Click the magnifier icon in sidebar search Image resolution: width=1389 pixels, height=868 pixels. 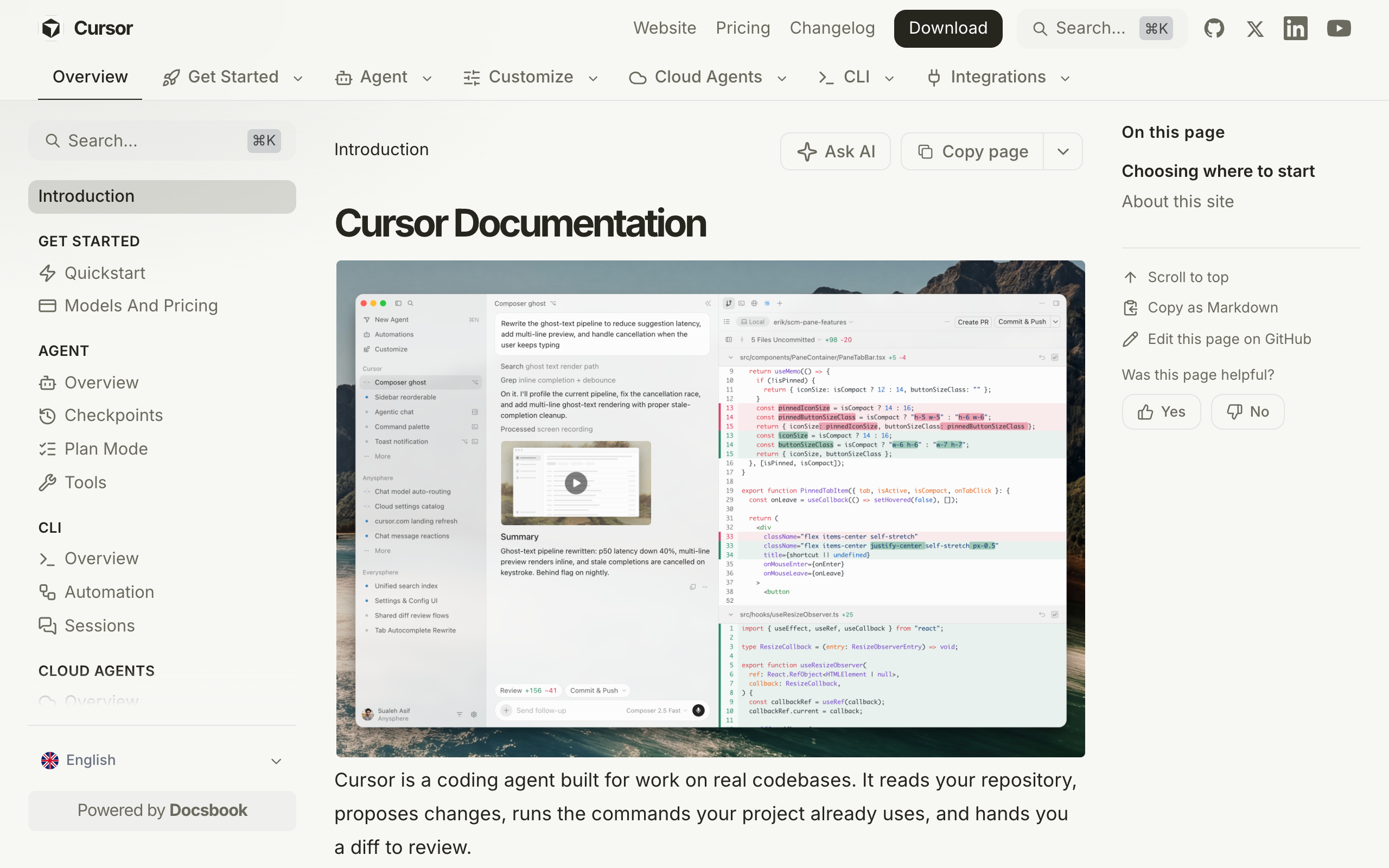point(52,141)
